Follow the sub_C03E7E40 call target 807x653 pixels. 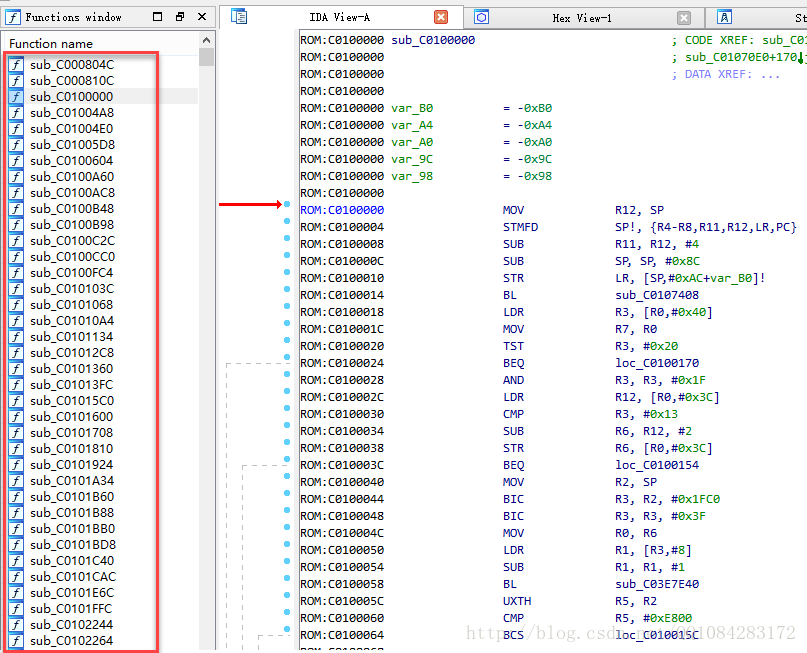pyautogui.click(x=657, y=584)
